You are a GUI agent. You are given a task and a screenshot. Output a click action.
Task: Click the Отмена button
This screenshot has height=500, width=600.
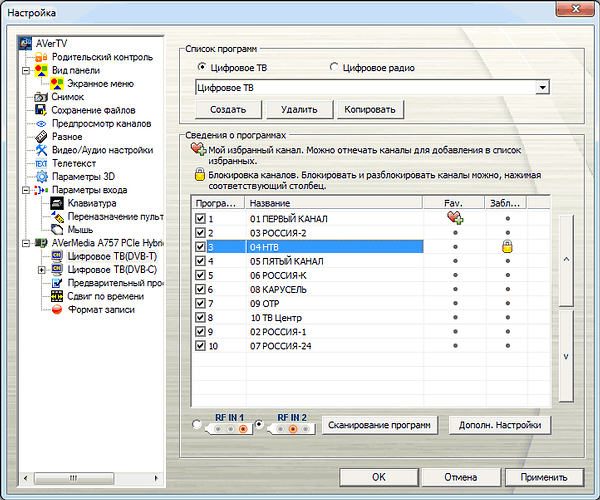point(461,477)
